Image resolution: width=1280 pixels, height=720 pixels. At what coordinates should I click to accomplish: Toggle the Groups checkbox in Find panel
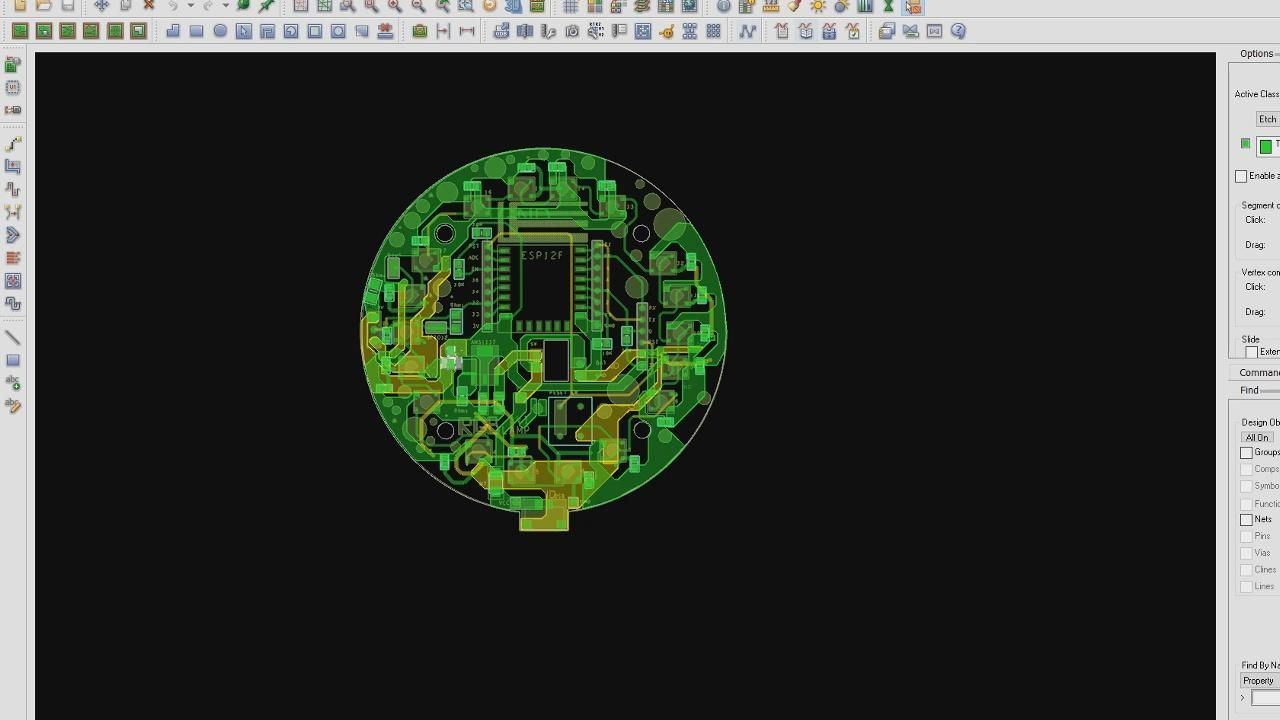[x=1246, y=452]
